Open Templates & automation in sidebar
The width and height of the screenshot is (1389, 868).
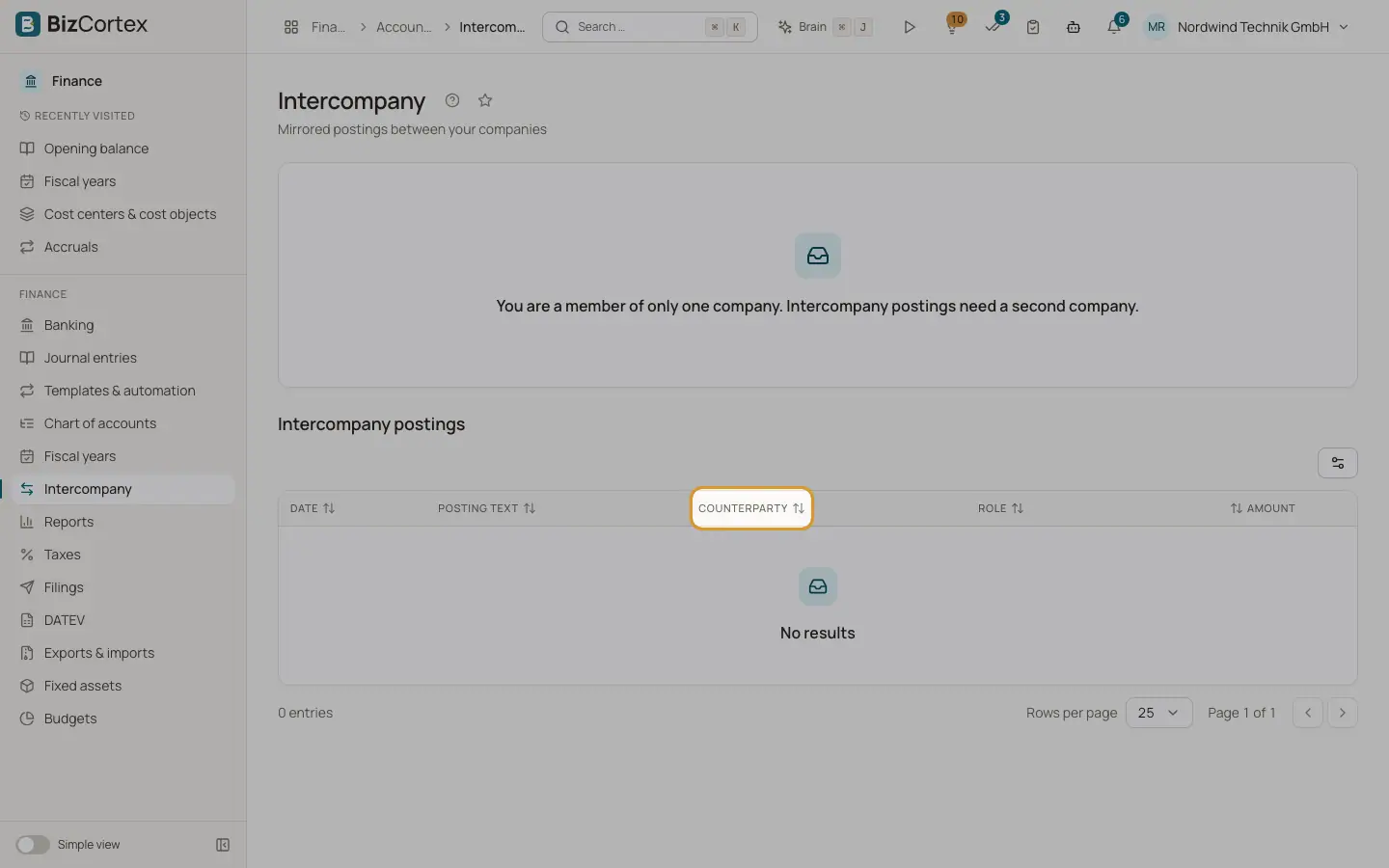[x=123, y=391]
